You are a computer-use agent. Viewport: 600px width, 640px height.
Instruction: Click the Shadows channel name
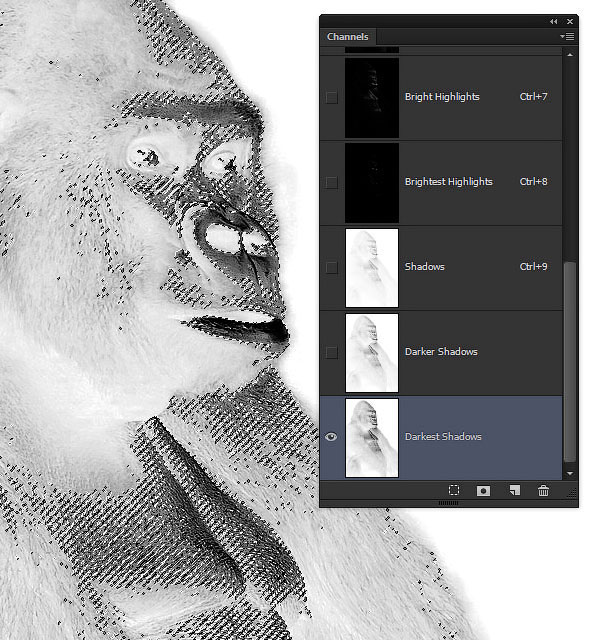[x=424, y=267]
